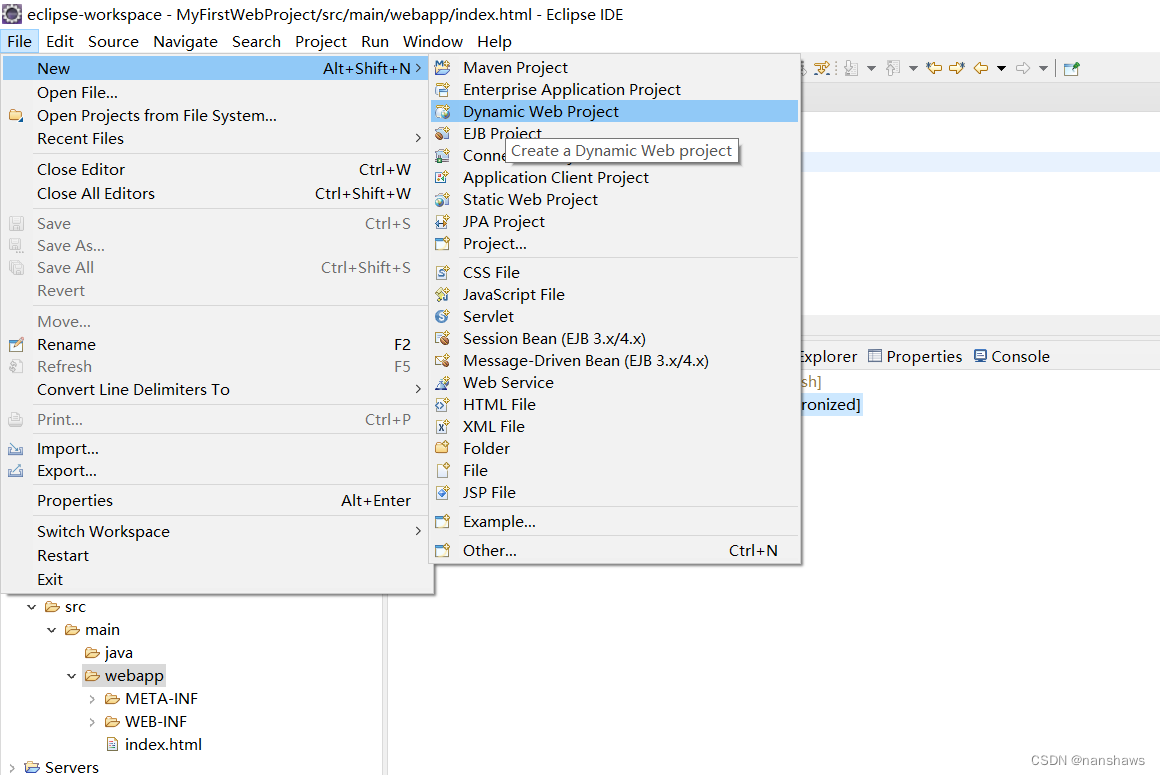
Task: Click the JSP File icon
Action: pos(442,493)
